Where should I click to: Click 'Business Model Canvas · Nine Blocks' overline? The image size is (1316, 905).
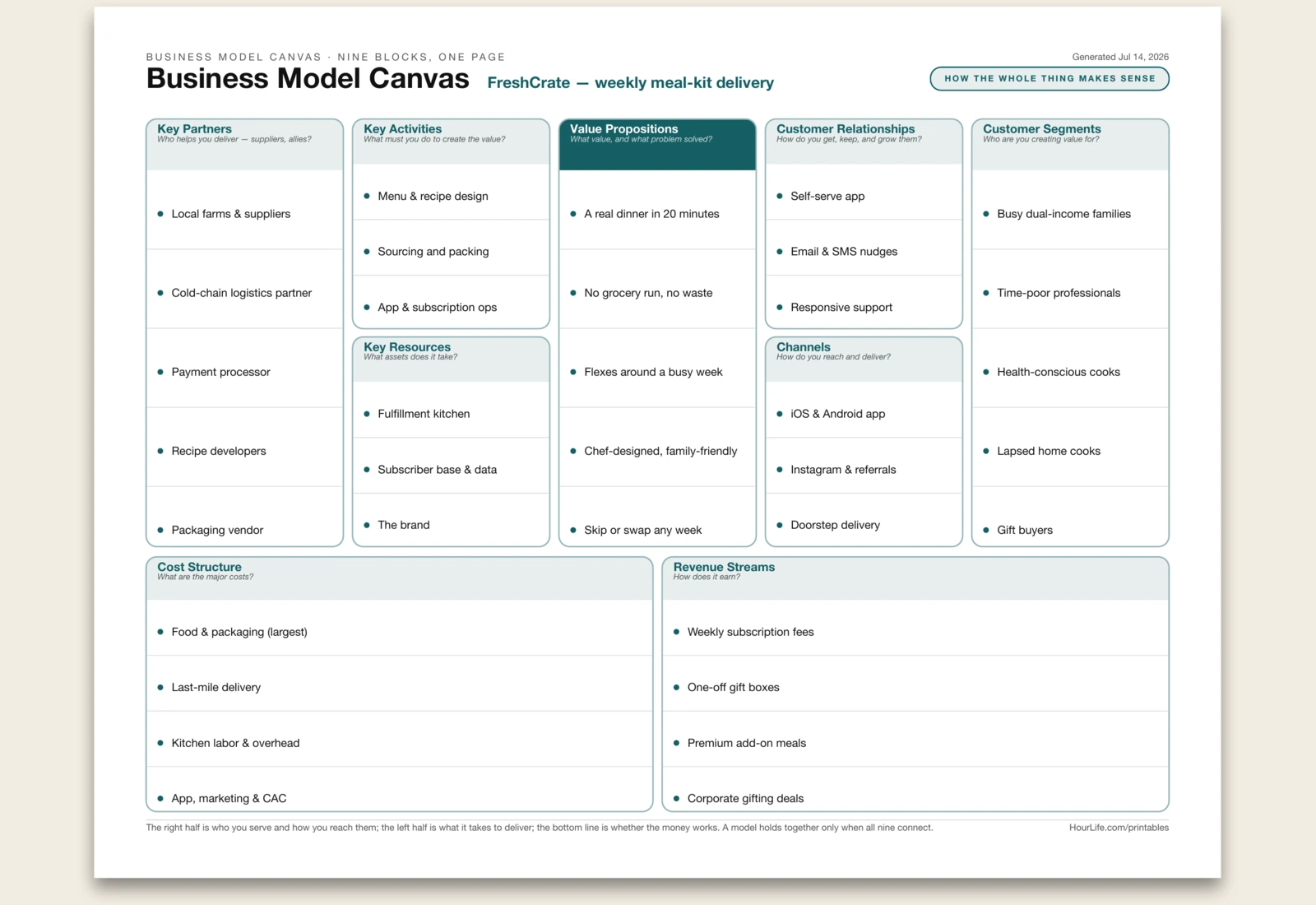pyautogui.click(x=326, y=57)
